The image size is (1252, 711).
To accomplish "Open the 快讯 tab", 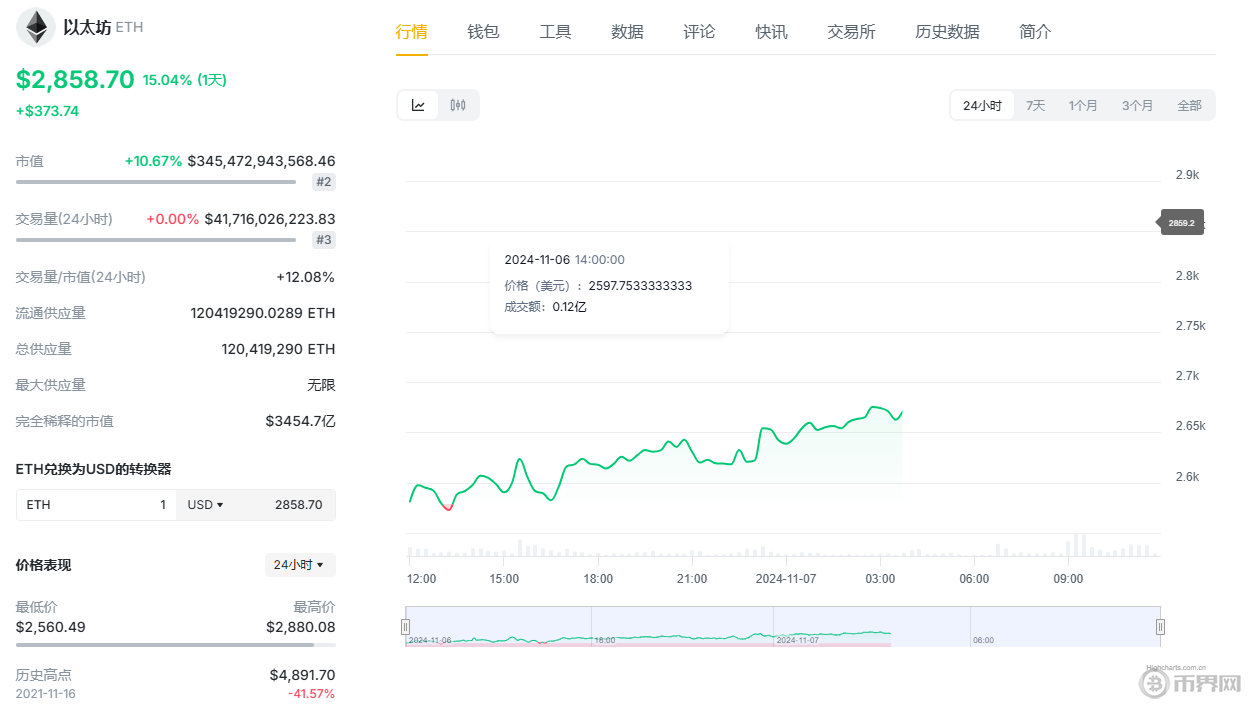I will pyautogui.click(x=771, y=31).
